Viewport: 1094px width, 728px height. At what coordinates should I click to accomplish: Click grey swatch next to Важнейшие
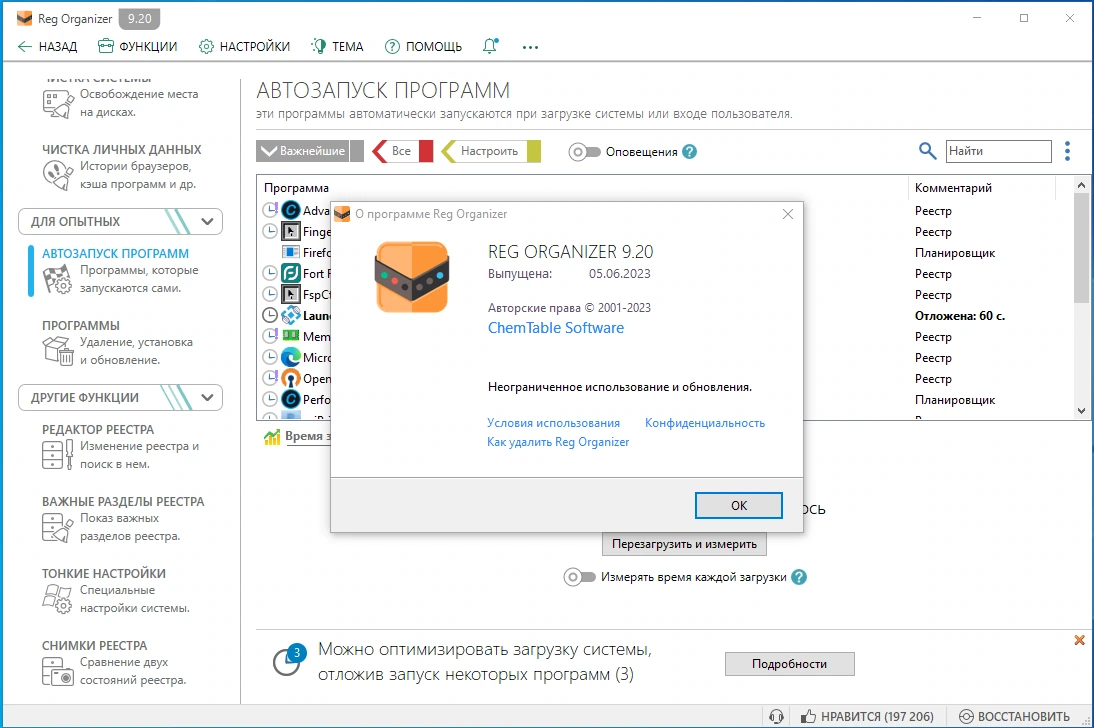pyautogui.click(x=357, y=151)
